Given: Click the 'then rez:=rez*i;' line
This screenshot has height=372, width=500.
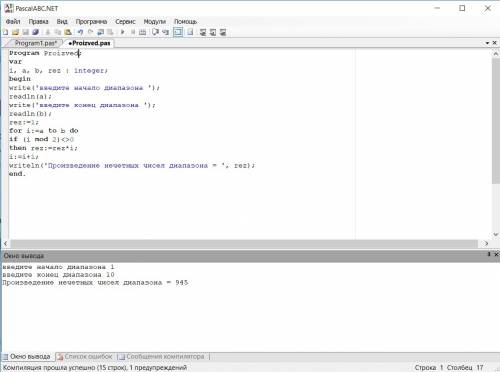Looking at the screenshot, I should pyautogui.click(x=43, y=148).
